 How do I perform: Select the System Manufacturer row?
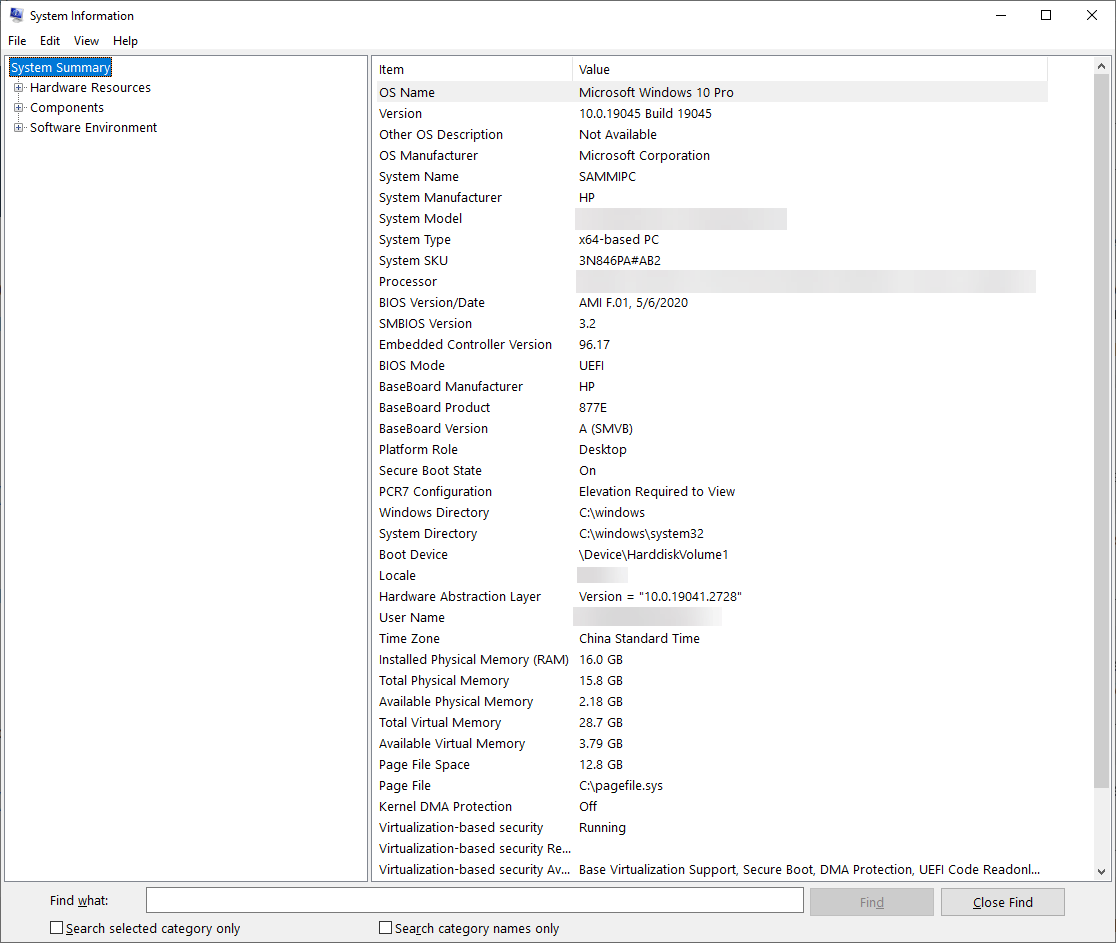712,197
